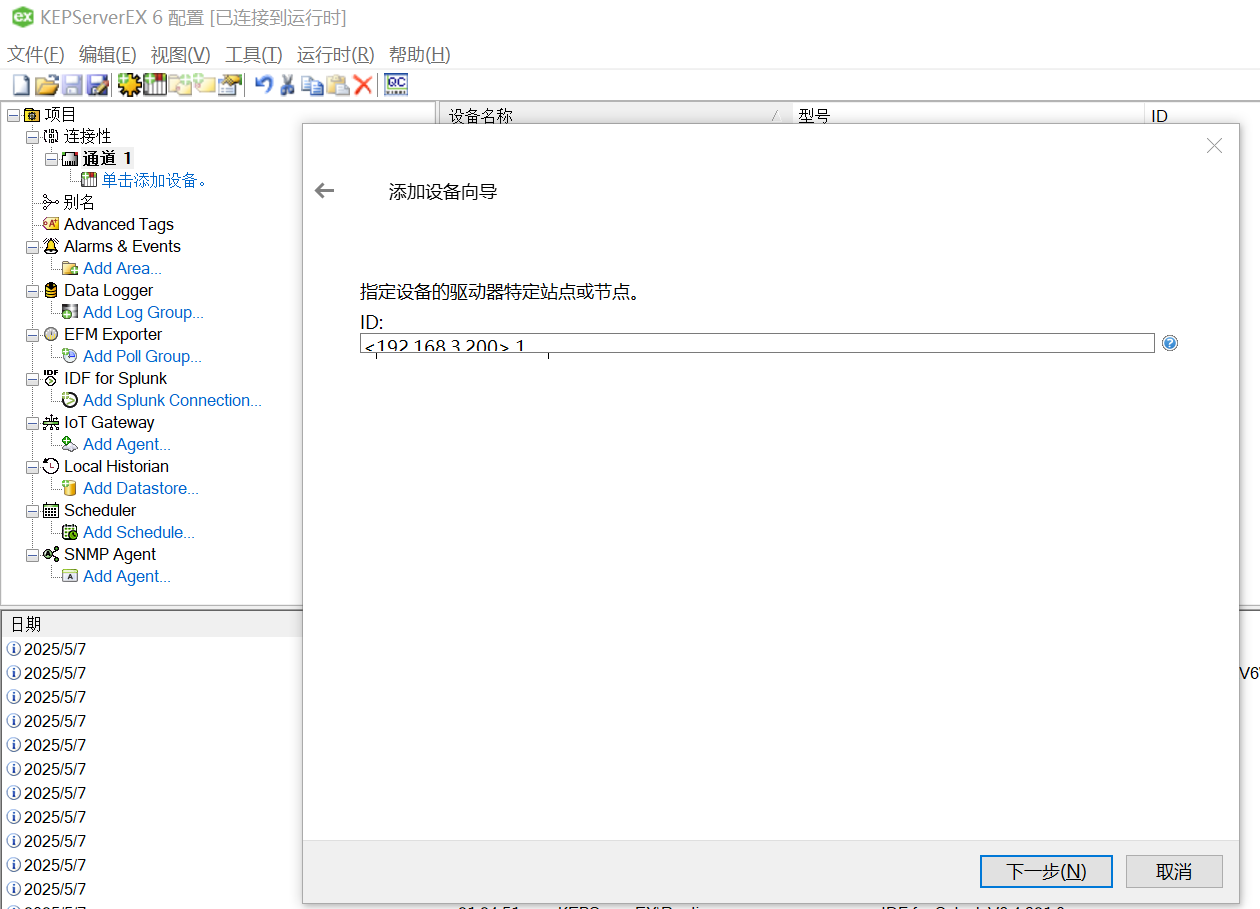Image resolution: width=1260 pixels, height=909 pixels.
Task: Collapse the 连接性 tree node
Action: click(x=32, y=137)
